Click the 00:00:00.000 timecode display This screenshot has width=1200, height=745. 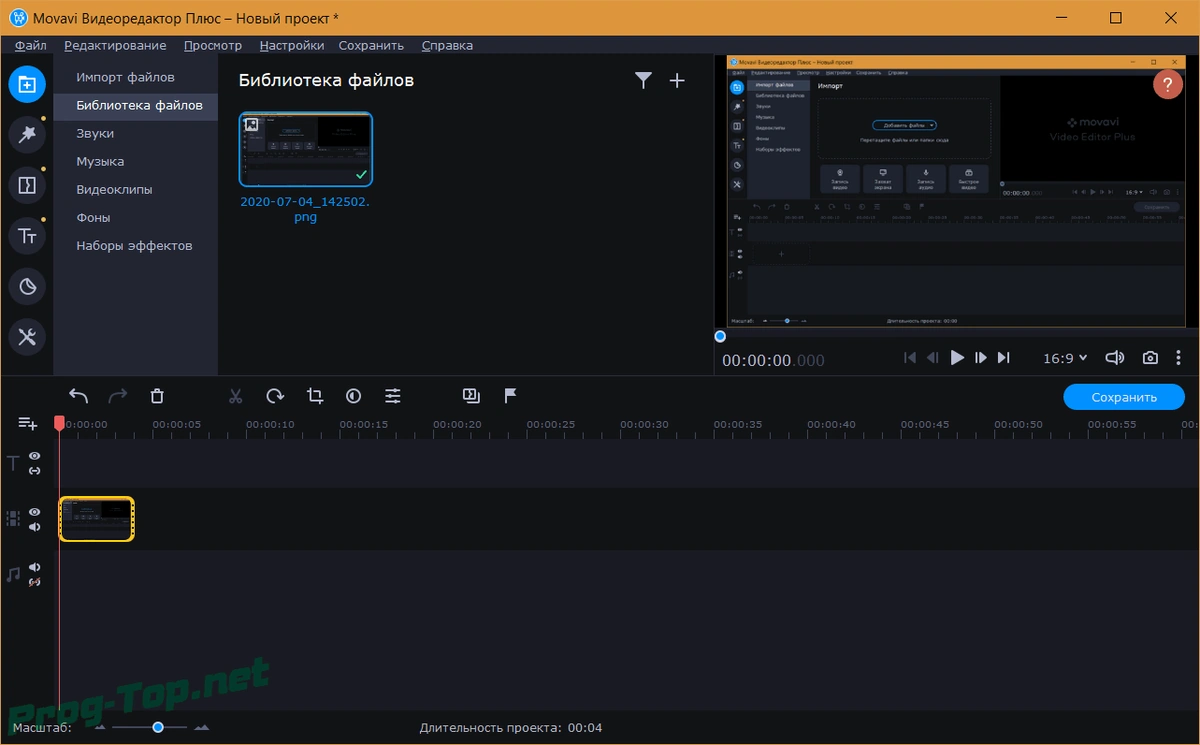click(x=774, y=360)
